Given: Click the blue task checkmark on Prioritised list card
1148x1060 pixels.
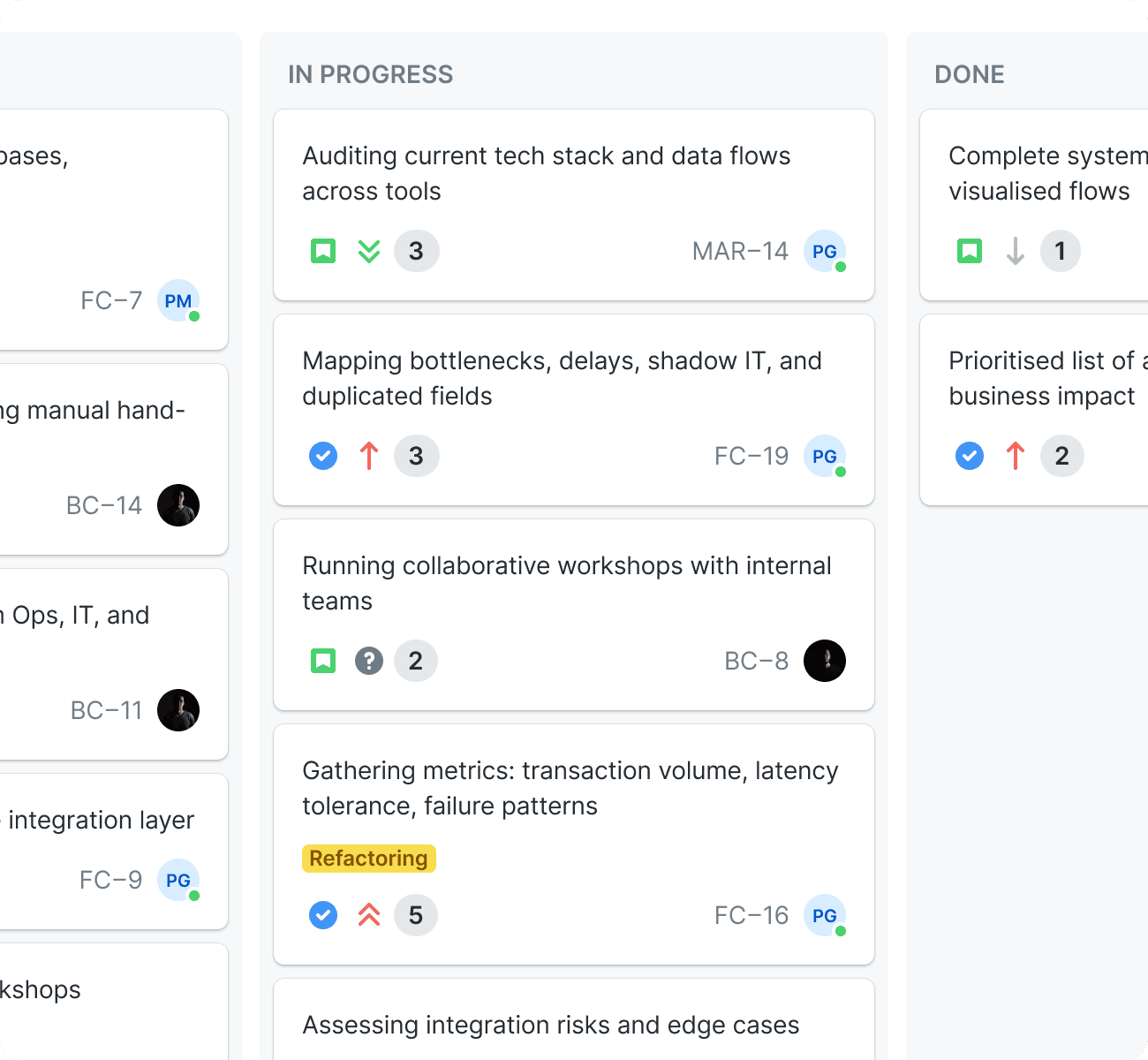Looking at the screenshot, I should point(970,456).
